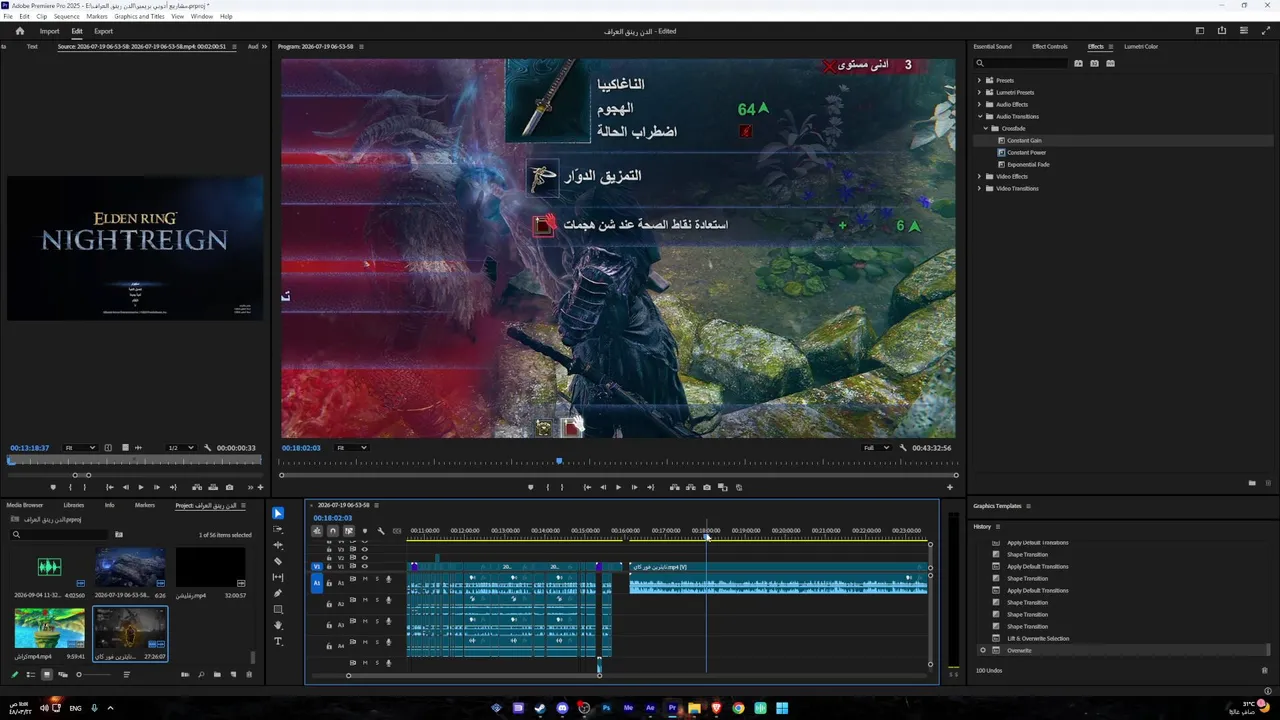Collapse the Audio Transitions folder
The height and width of the screenshot is (720, 1280).
point(979,116)
